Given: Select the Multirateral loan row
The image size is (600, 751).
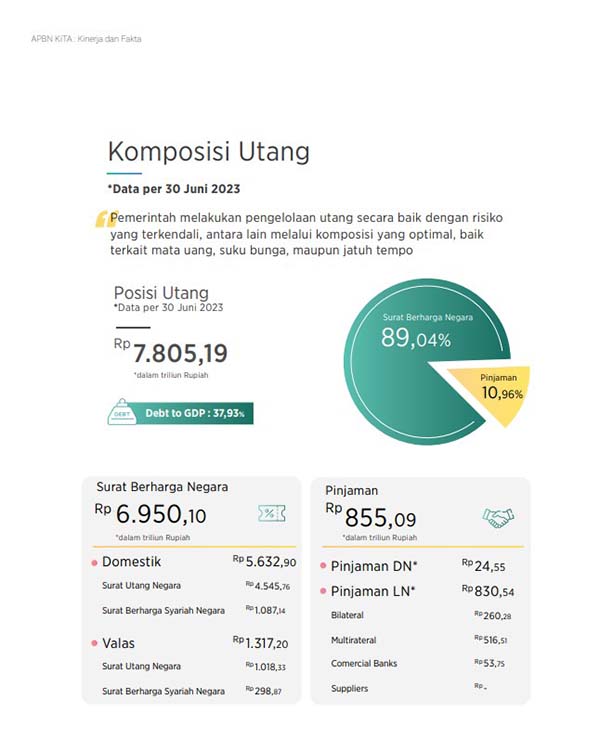Looking at the screenshot, I should point(420,640).
